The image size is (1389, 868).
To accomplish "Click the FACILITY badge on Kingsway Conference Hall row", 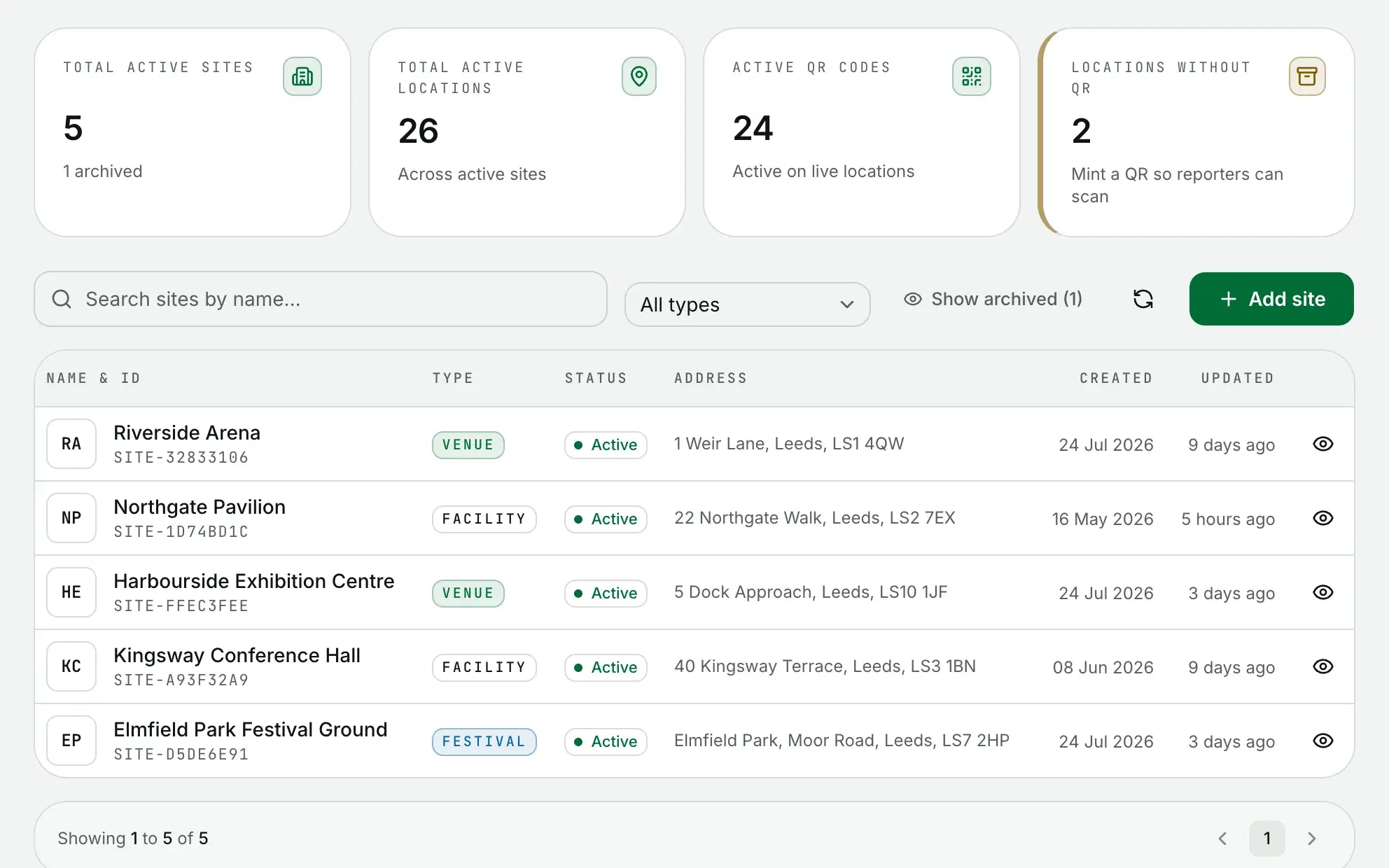I will [484, 668].
